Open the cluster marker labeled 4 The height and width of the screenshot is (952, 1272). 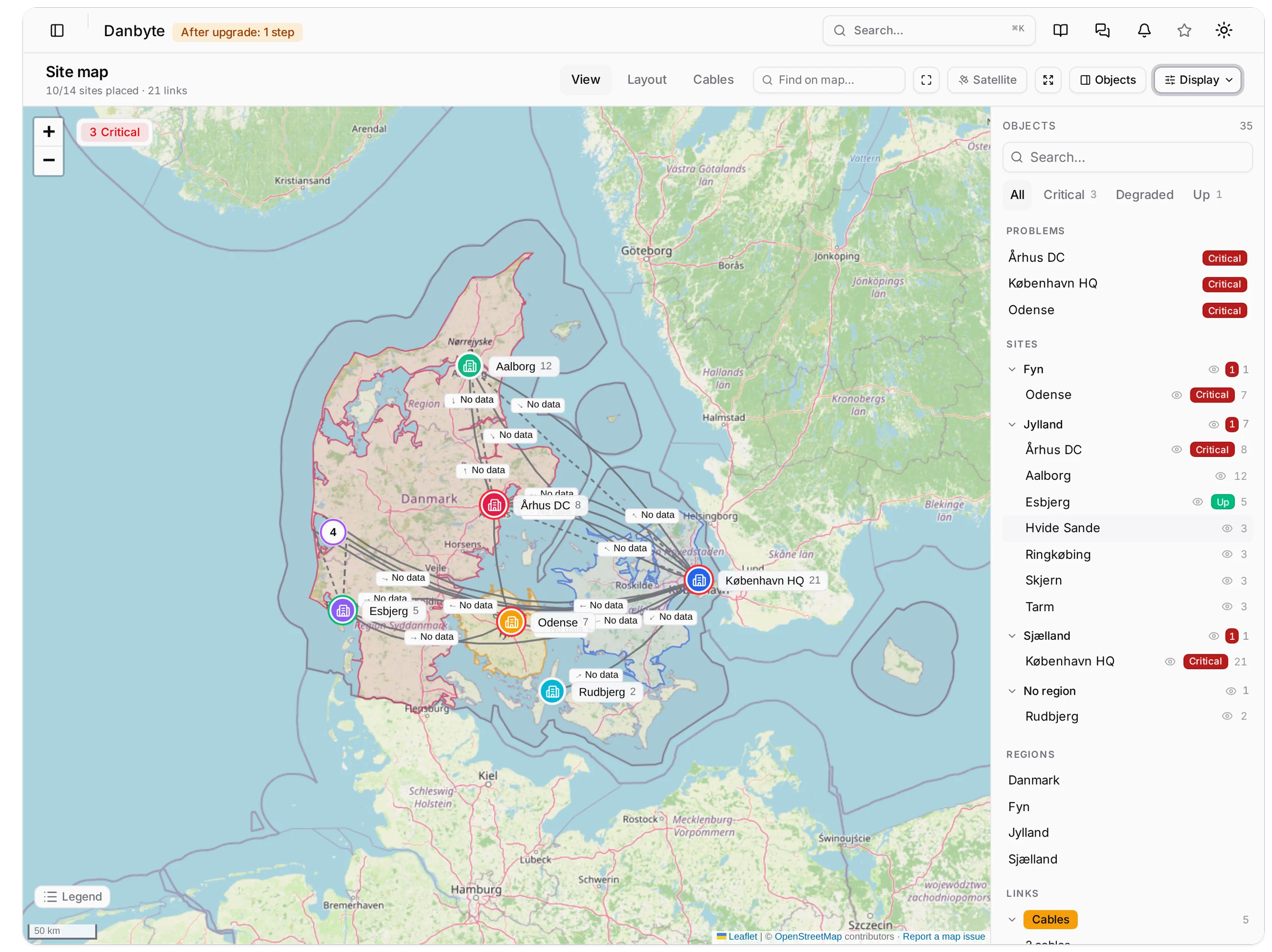point(333,532)
